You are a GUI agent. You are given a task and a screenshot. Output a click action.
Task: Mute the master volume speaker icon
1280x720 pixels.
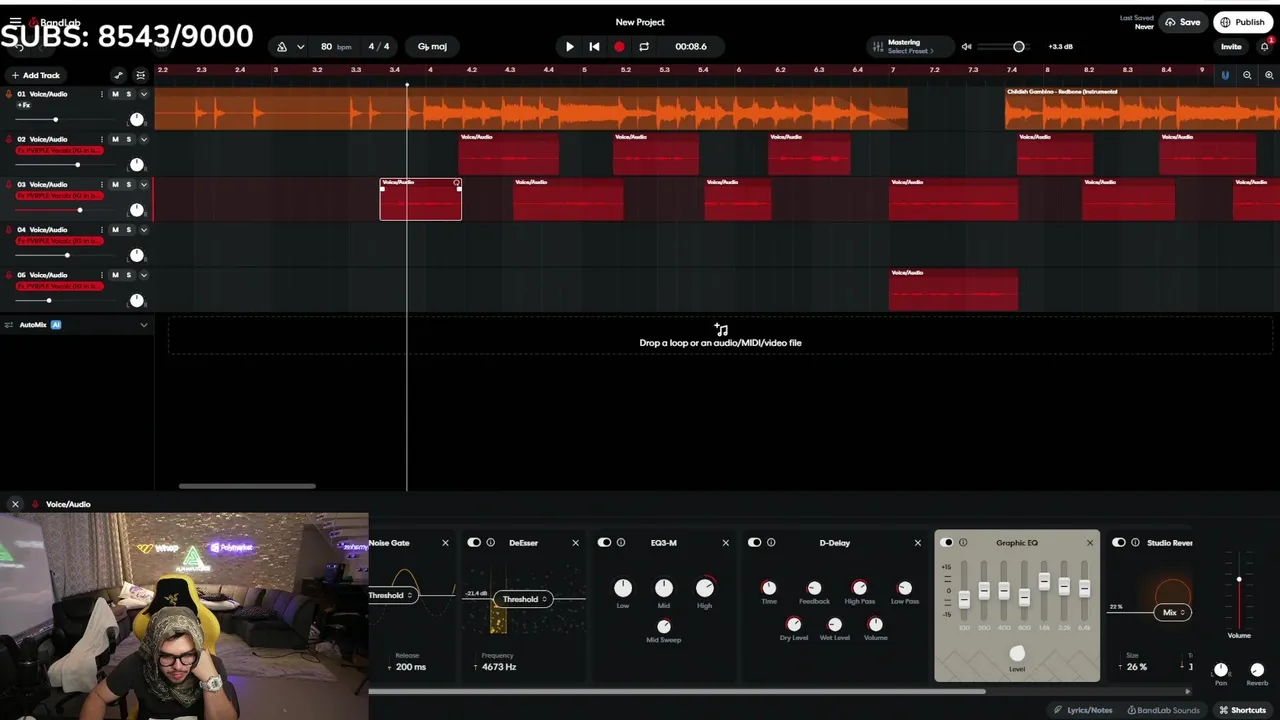pos(966,47)
